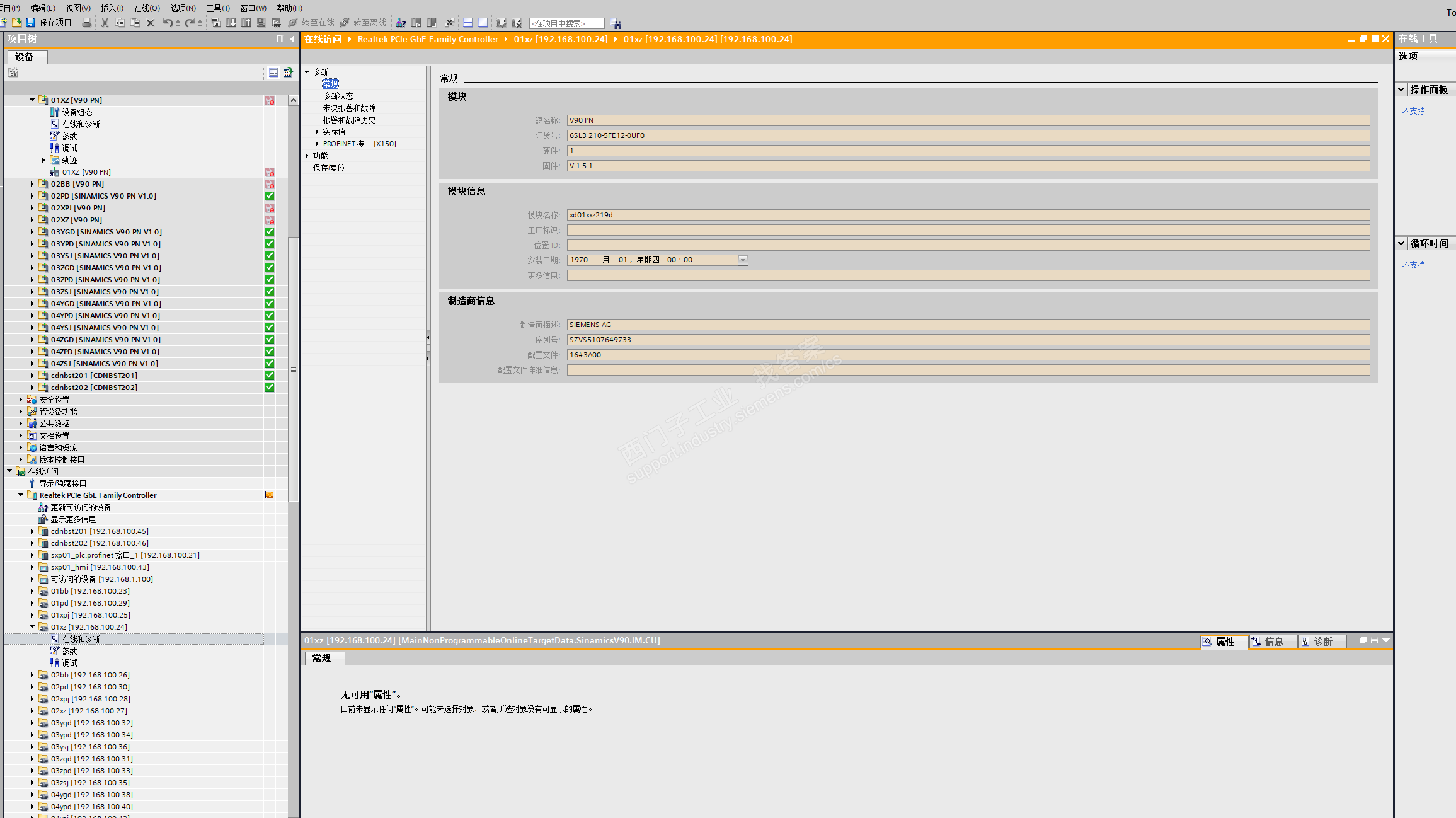Click the cut scissors icon
This screenshot has width=1456, height=818.
point(105,23)
